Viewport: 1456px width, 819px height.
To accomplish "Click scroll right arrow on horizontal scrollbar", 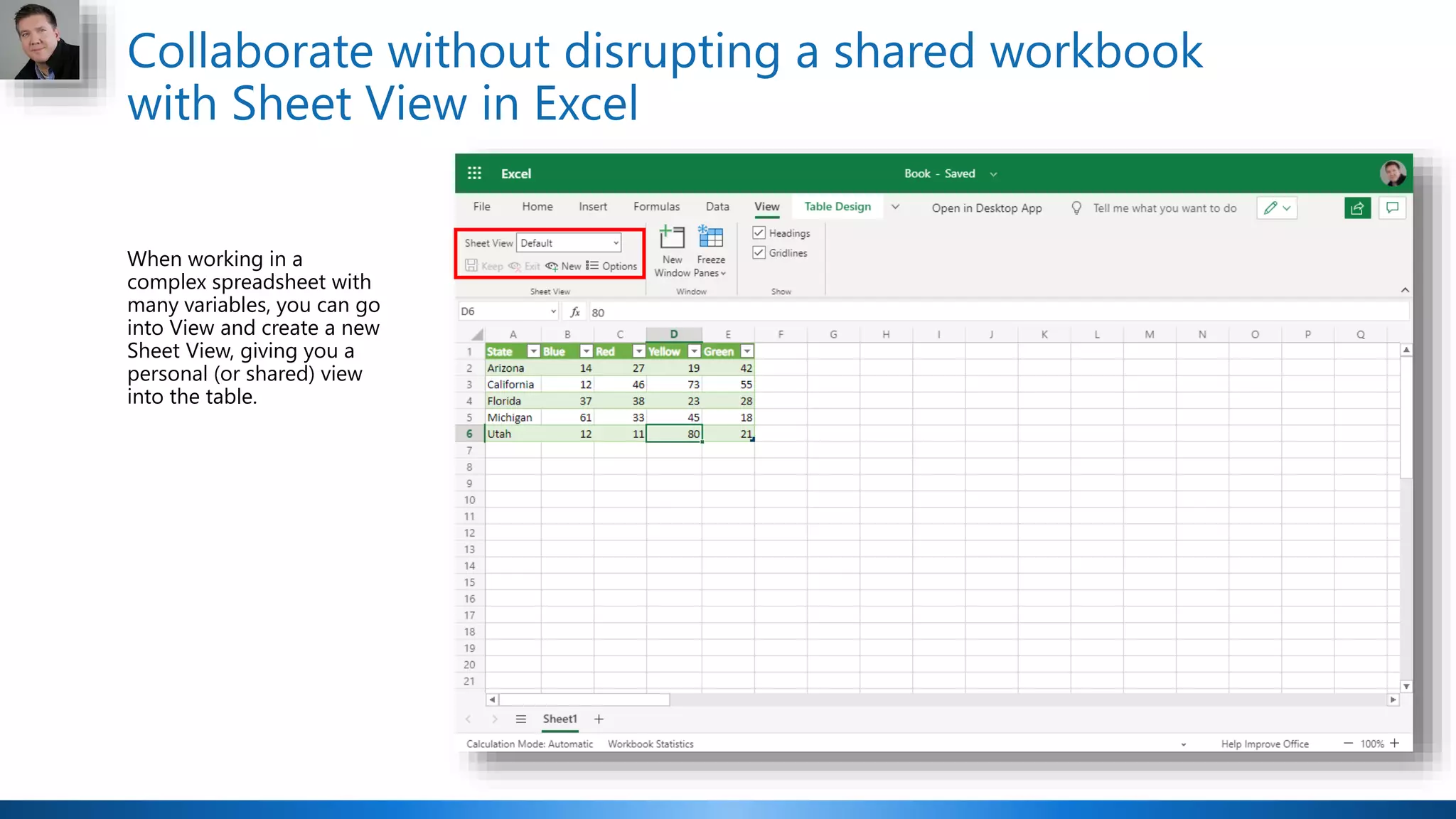I will tap(1393, 700).
